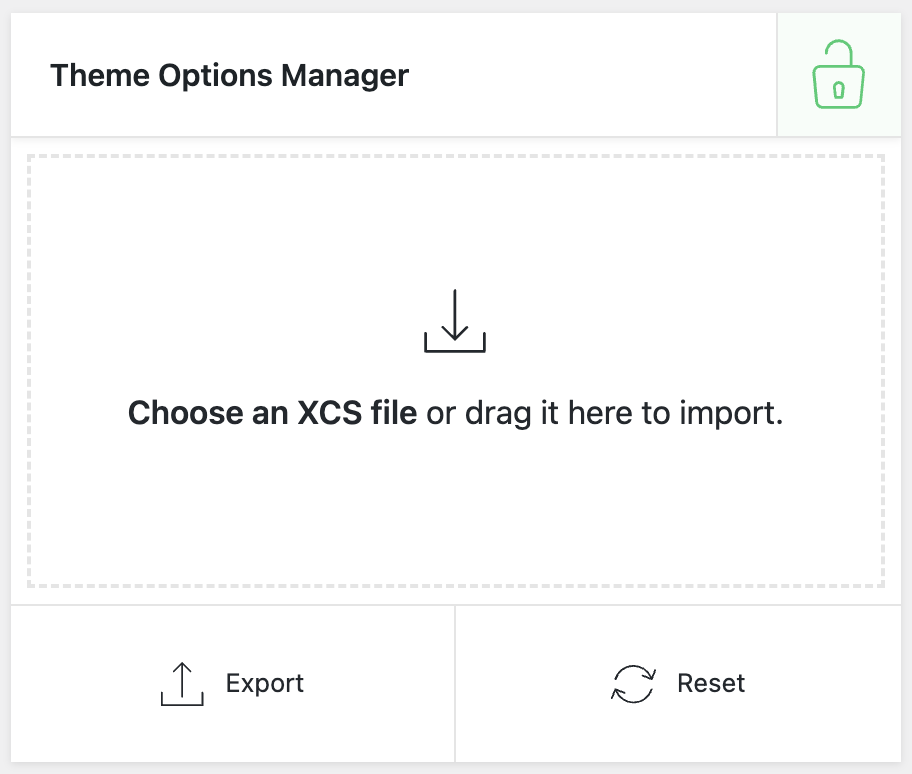Click the tray-with-up-arrow icon beside Export
This screenshot has width=912, height=774.
(182, 684)
